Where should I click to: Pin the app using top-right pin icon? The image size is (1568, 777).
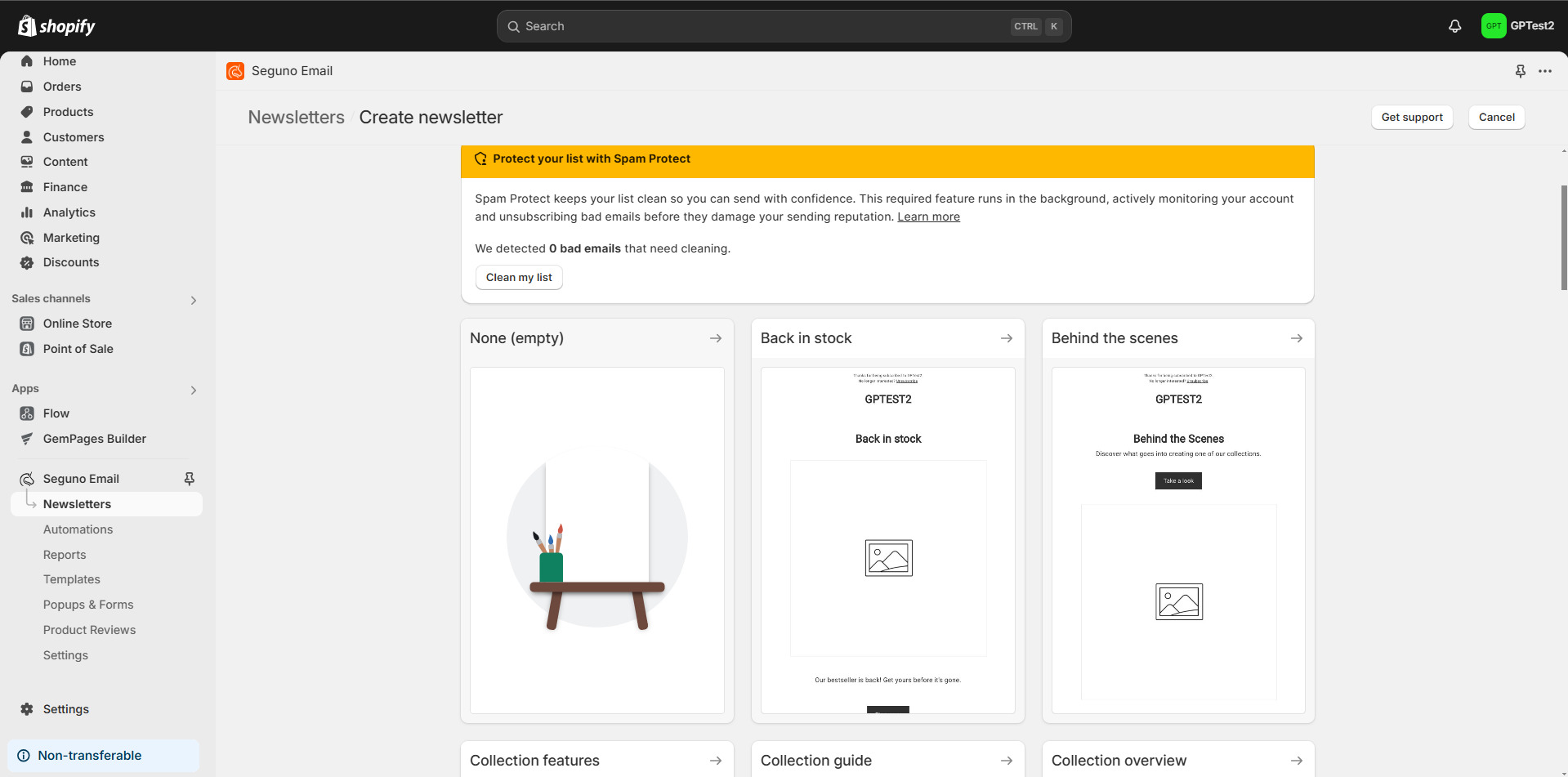pos(1520,71)
